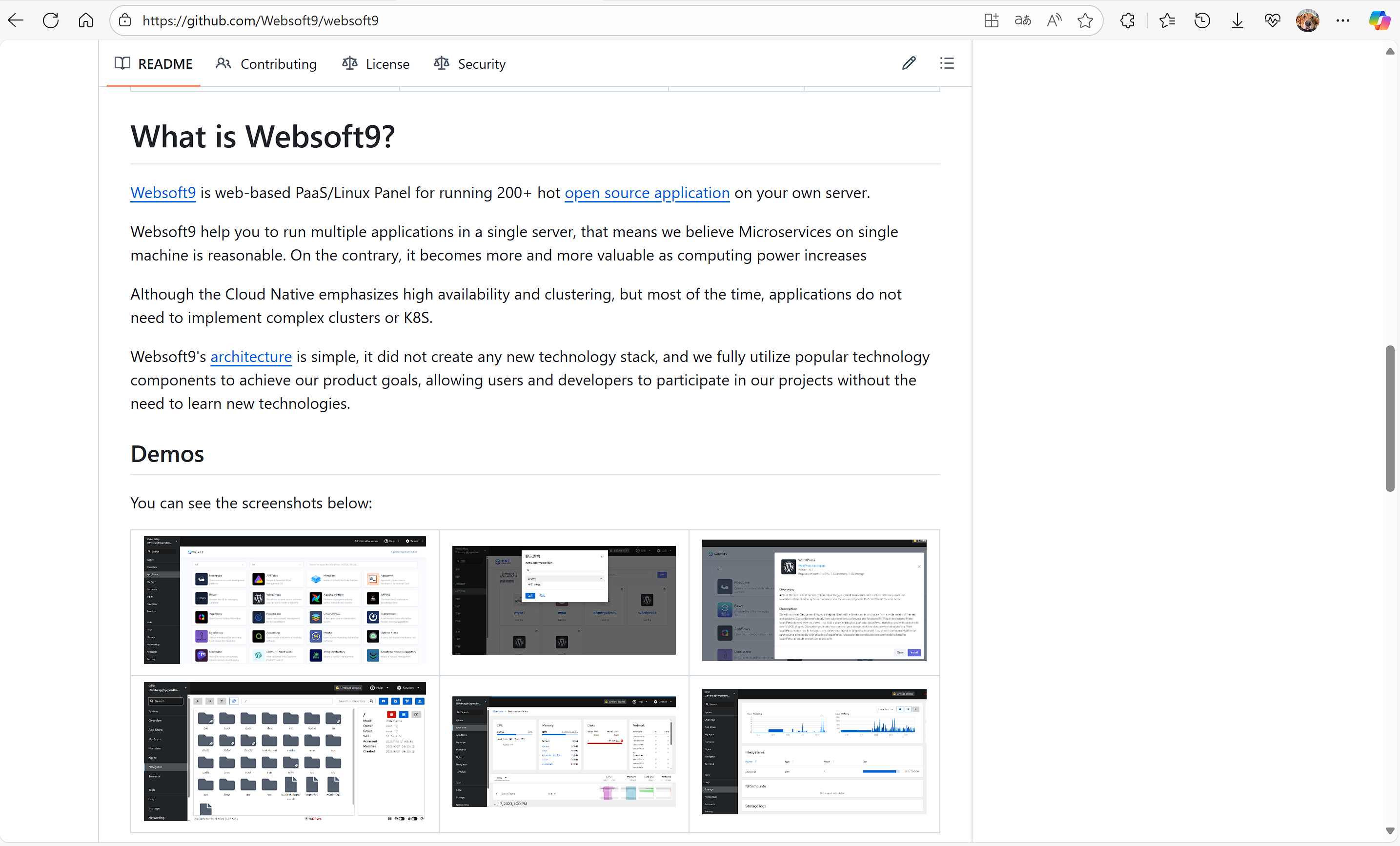Viewport: 1400px width, 846px height.
Task: Click the Websoft9 app store demo screenshot
Action: 284,601
